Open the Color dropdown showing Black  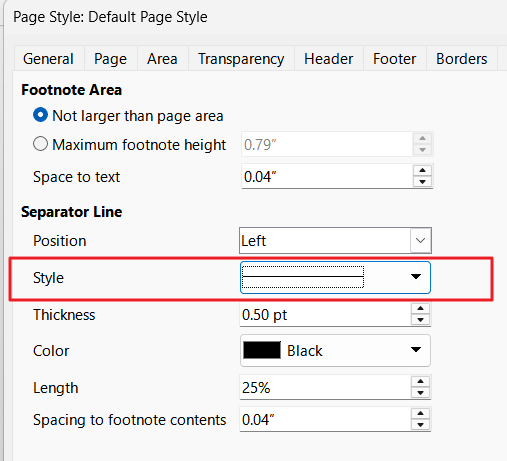pos(335,351)
